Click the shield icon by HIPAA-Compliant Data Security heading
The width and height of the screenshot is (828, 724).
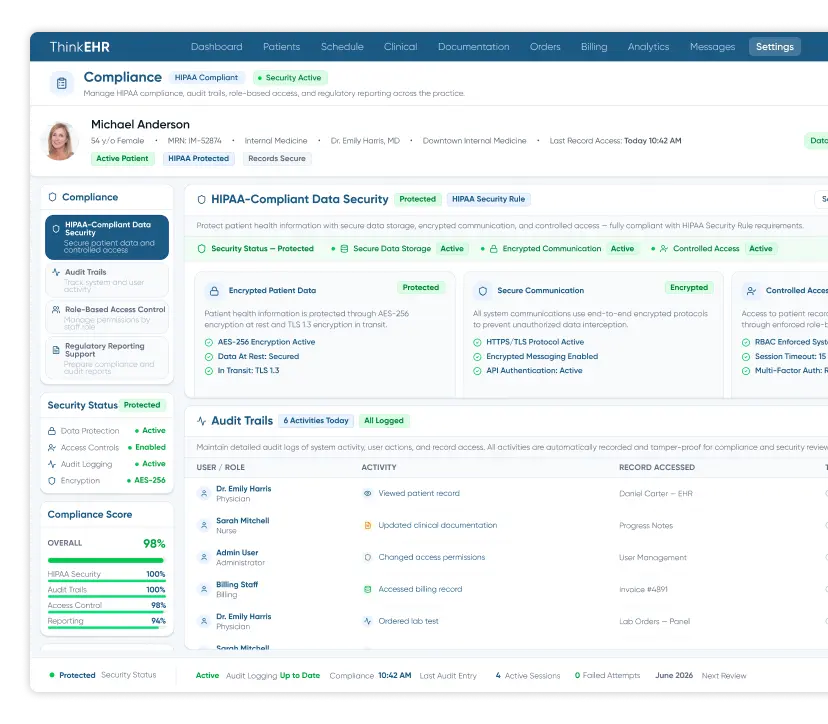pos(201,200)
